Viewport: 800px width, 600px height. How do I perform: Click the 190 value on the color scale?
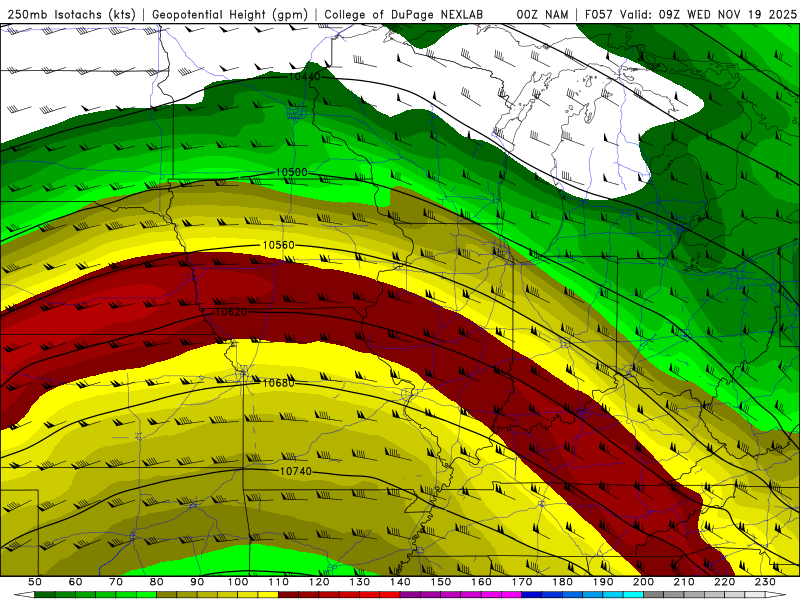[x=603, y=582]
